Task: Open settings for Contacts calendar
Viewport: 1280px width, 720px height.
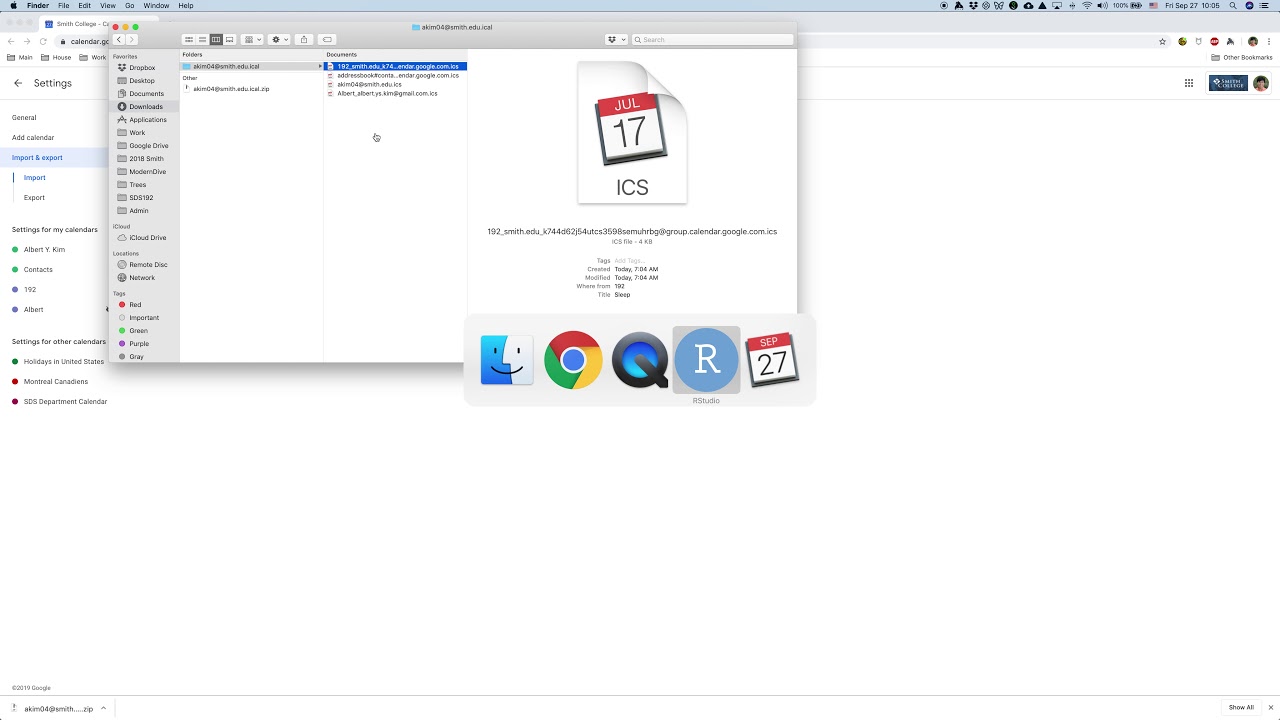Action: click(38, 270)
